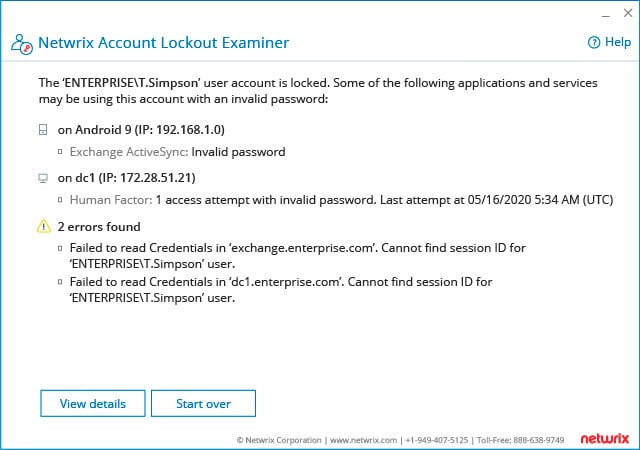
Task: Open Help via question mark icon
Action: click(594, 42)
